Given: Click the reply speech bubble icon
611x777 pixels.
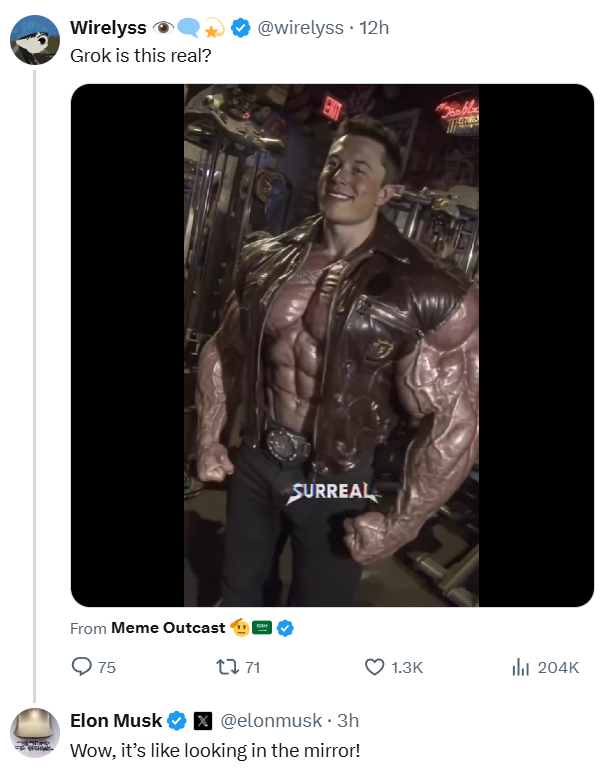Looking at the screenshot, I should (81, 667).
